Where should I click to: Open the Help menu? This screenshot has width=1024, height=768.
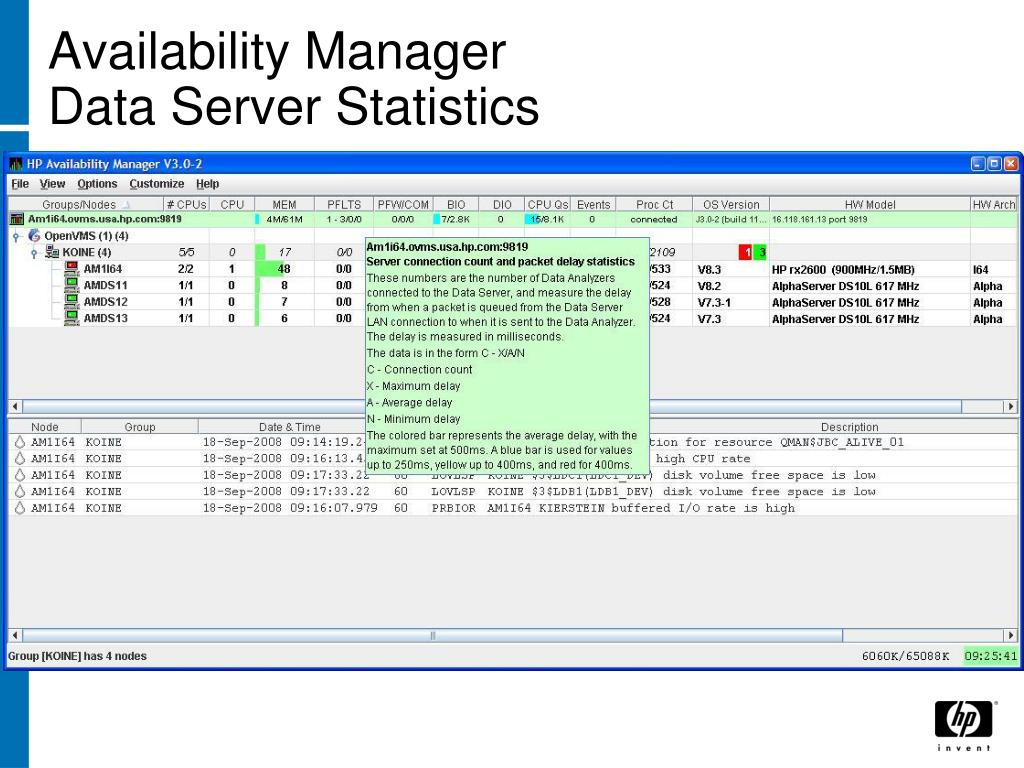click(x=208, y=184)
